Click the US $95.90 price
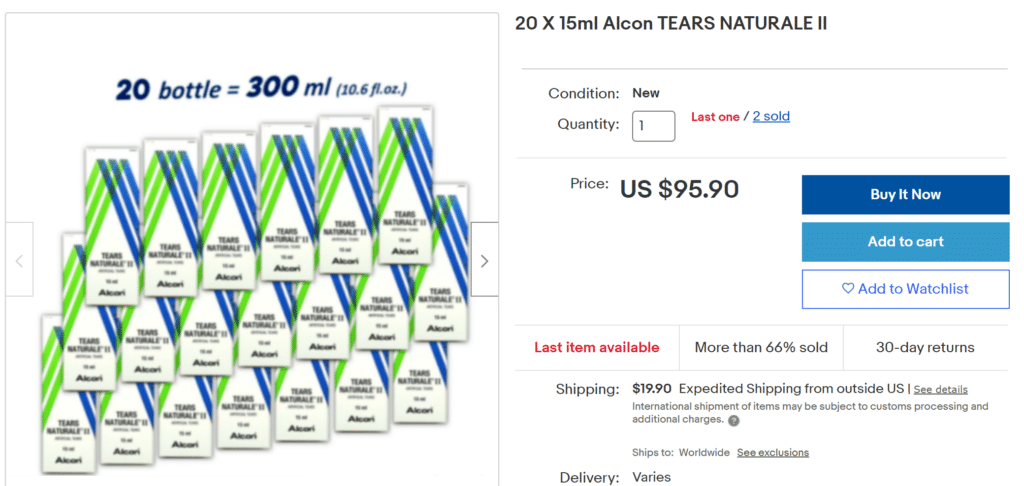 click(679, 189)
